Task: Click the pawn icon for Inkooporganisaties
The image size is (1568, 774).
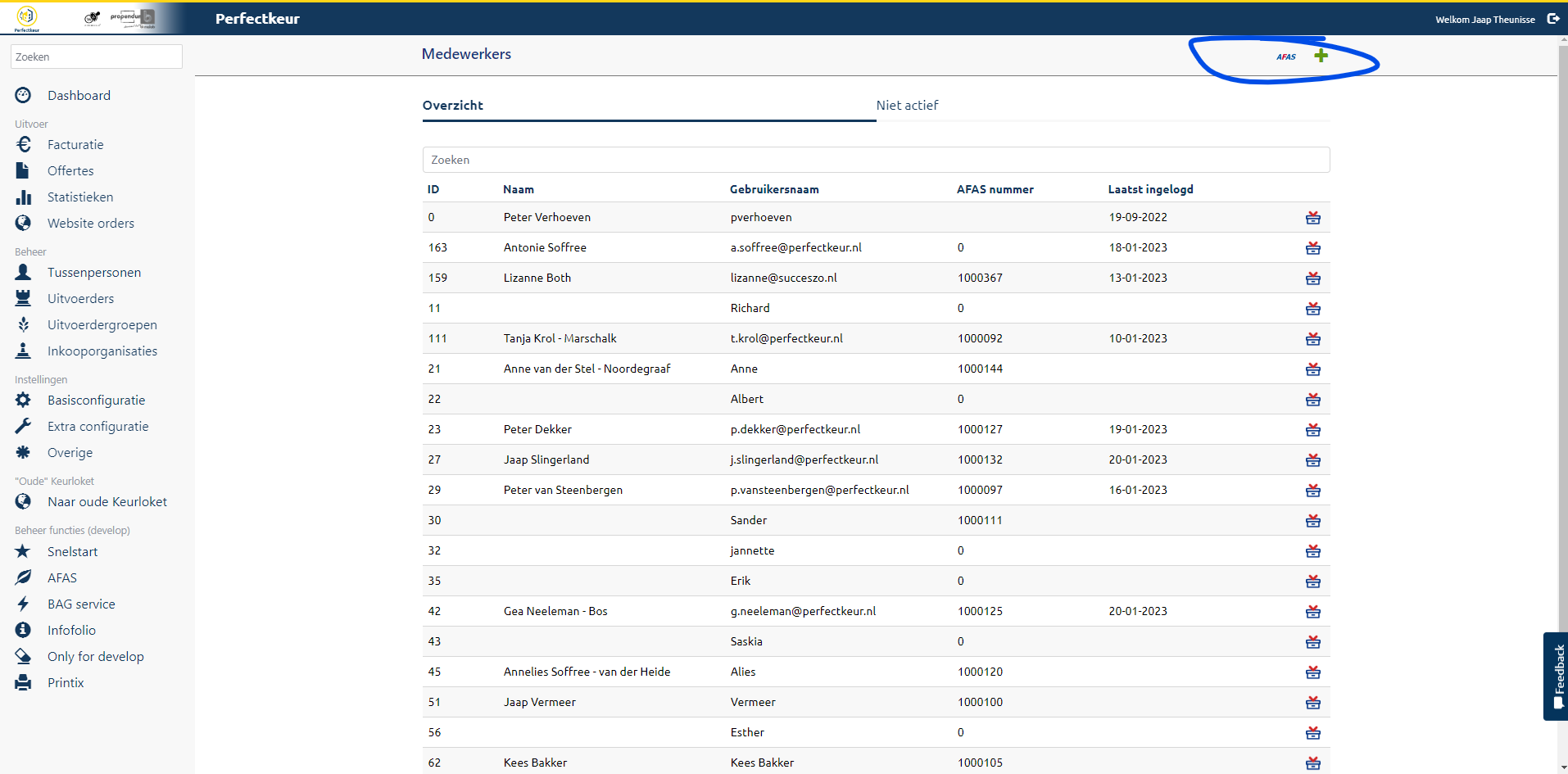Action: (23, 351)
